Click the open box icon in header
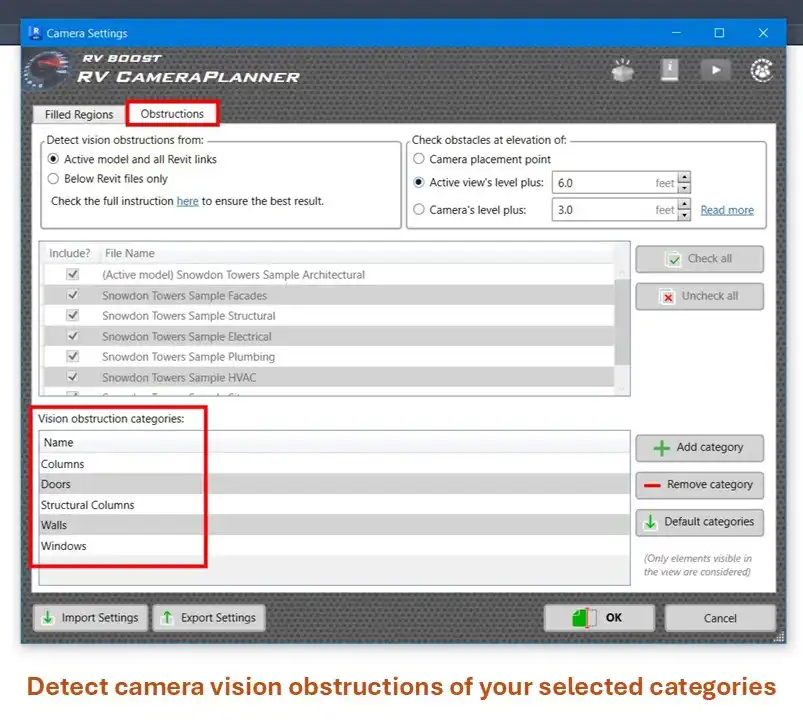 tap(624, 70)
